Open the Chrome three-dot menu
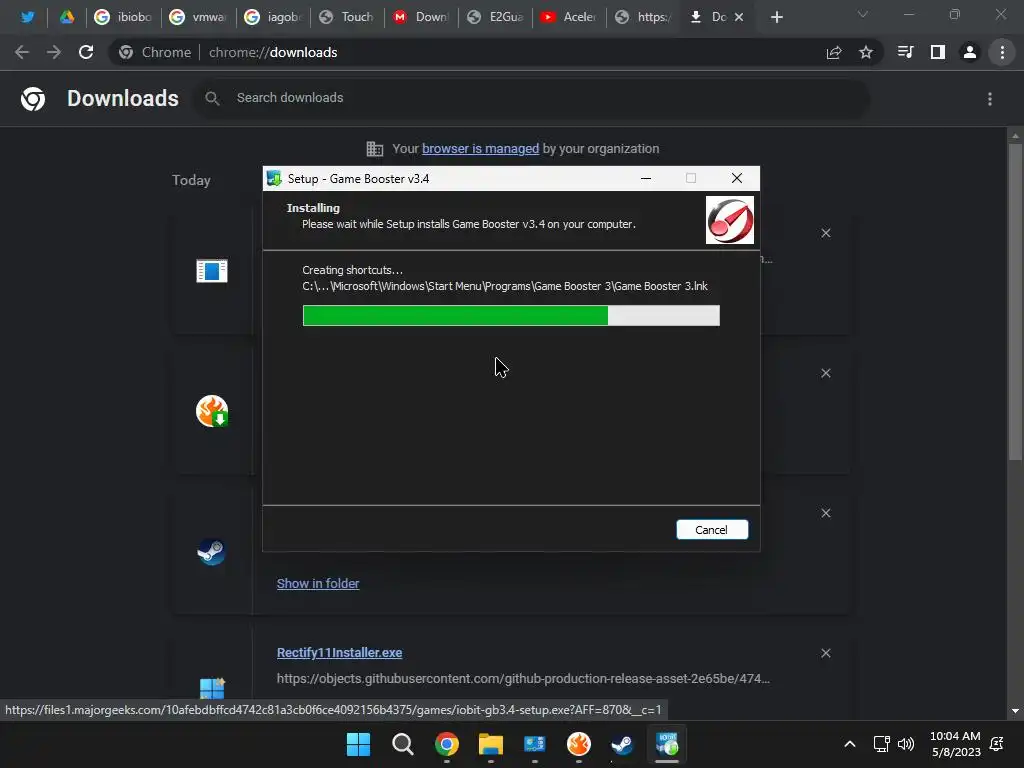 click(x=1002, y=52)
